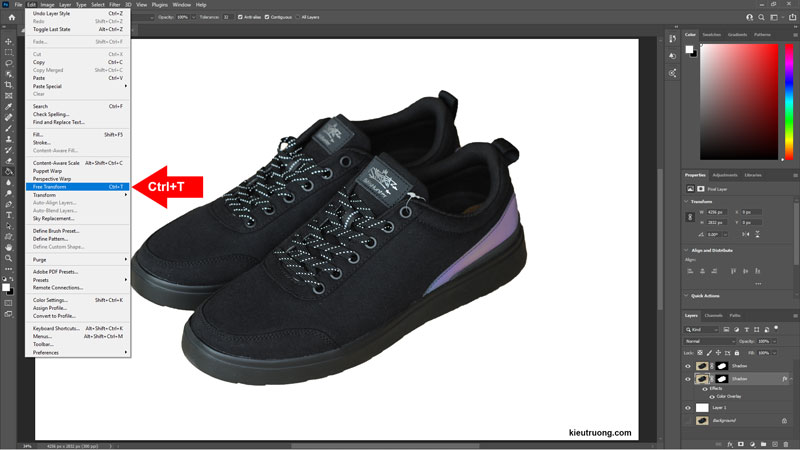Select the Dodge tool
This screenshot has height=450, width=800.
coord(9,193)
